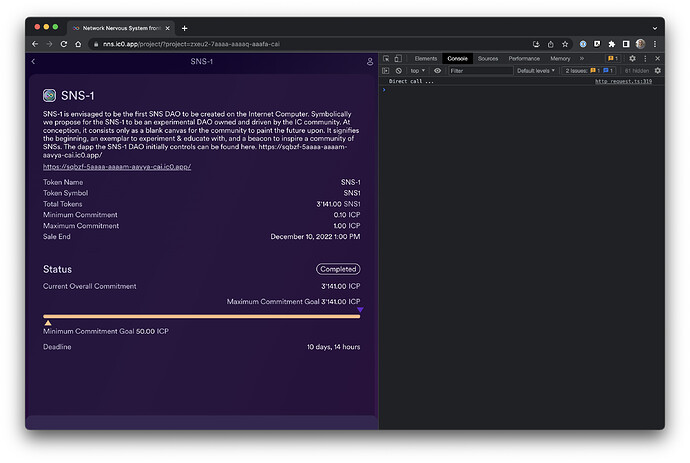This screenshot has width=690, height=463.
Task: Click the address bar URL
Action: click(191, 44)
